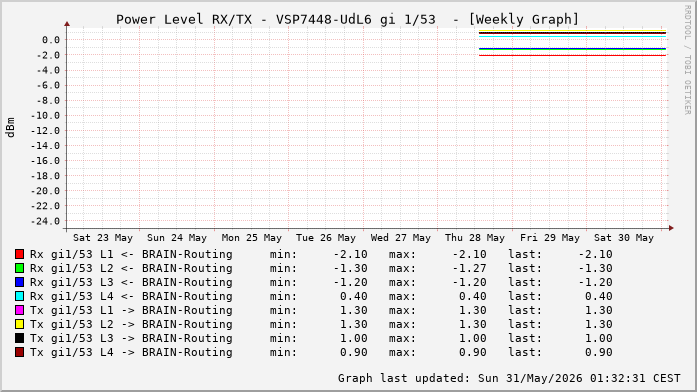Click the red Rx L1 line on the graph
697x392 pixels.
pos(573,55)
